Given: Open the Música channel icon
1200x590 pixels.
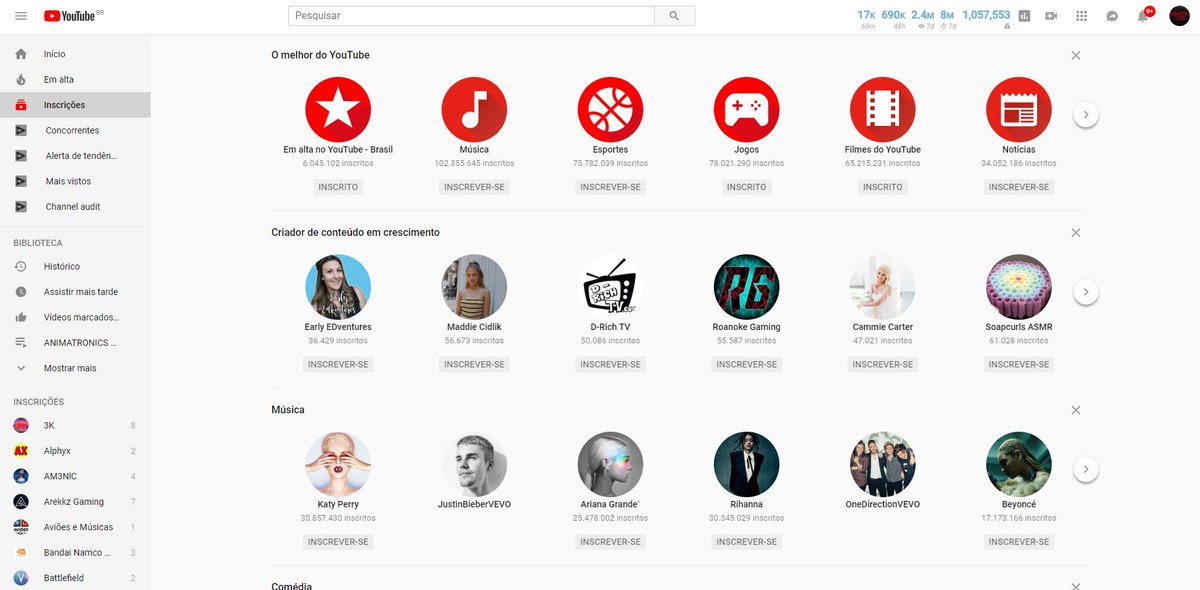Looking at the screenshot, I should [474, 109].
